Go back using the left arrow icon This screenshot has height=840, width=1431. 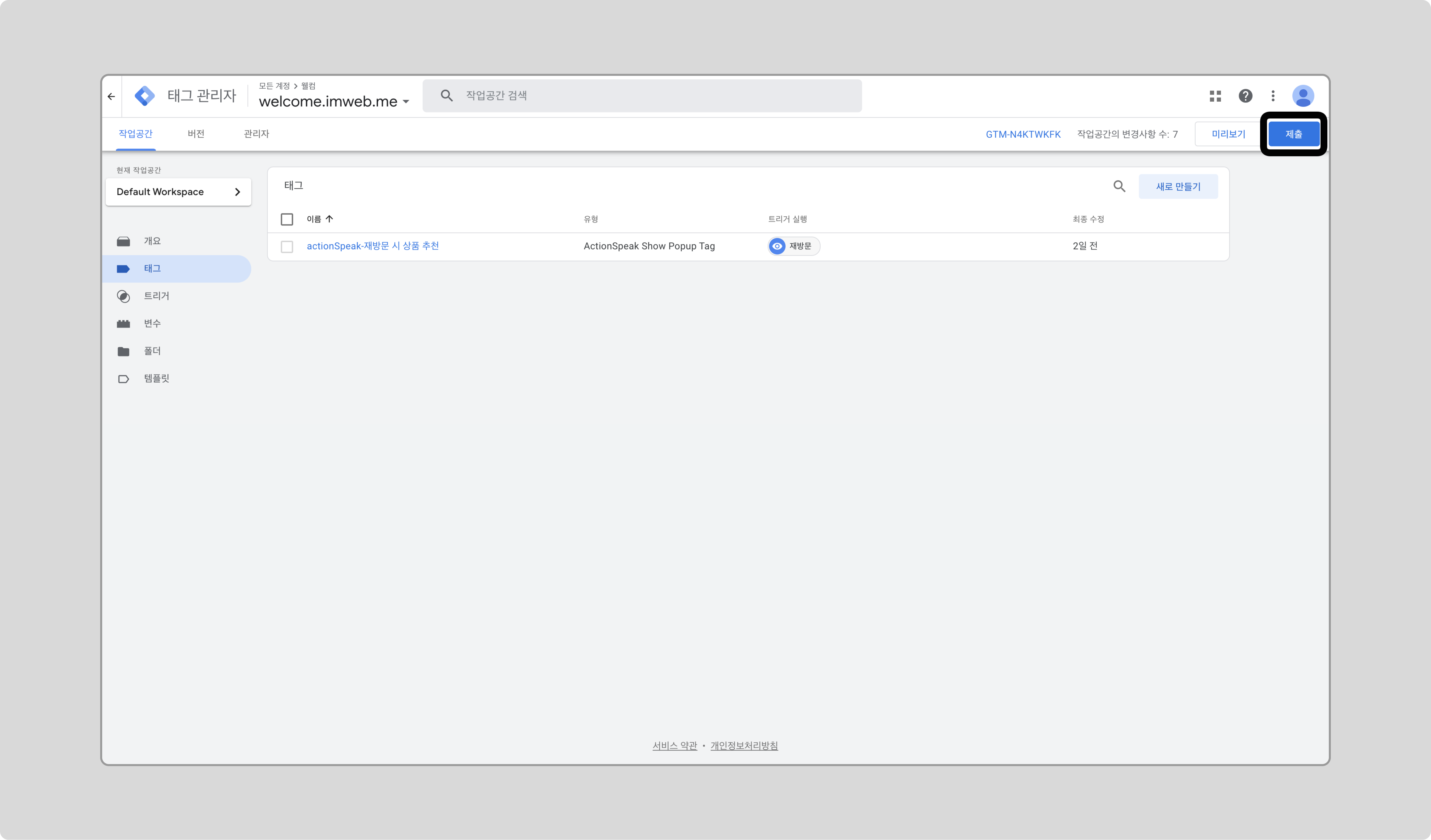[111, 96]
